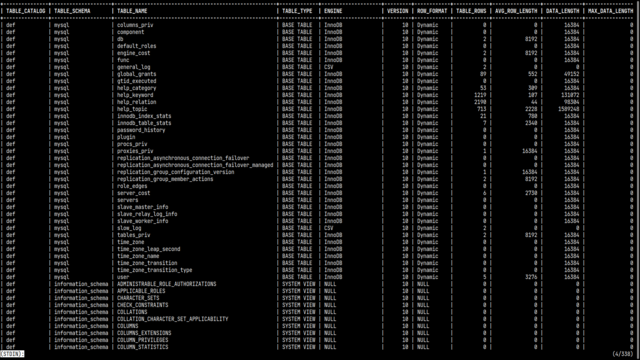Select the help_category table name
Viewport: 640px width, 360px height.
pyautogui.click(x=137, y=88)
